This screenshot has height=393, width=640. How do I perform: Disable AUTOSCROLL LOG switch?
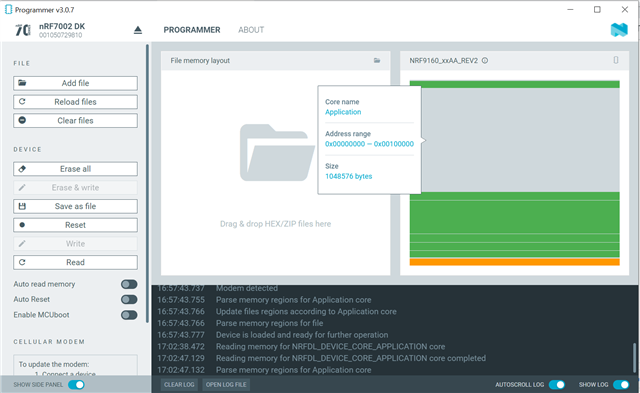pos(557,384)
